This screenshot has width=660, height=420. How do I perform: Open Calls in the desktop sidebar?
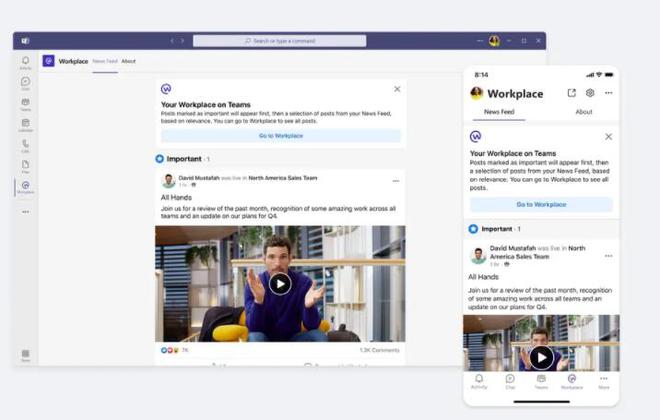(26, 146)
